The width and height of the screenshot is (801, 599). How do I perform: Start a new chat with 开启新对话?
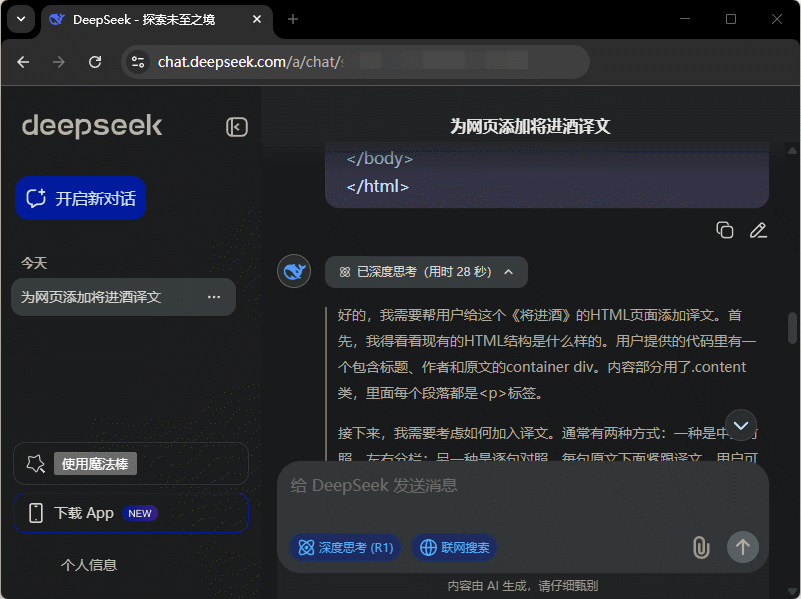pyautogui.click(x=81, y=198)
